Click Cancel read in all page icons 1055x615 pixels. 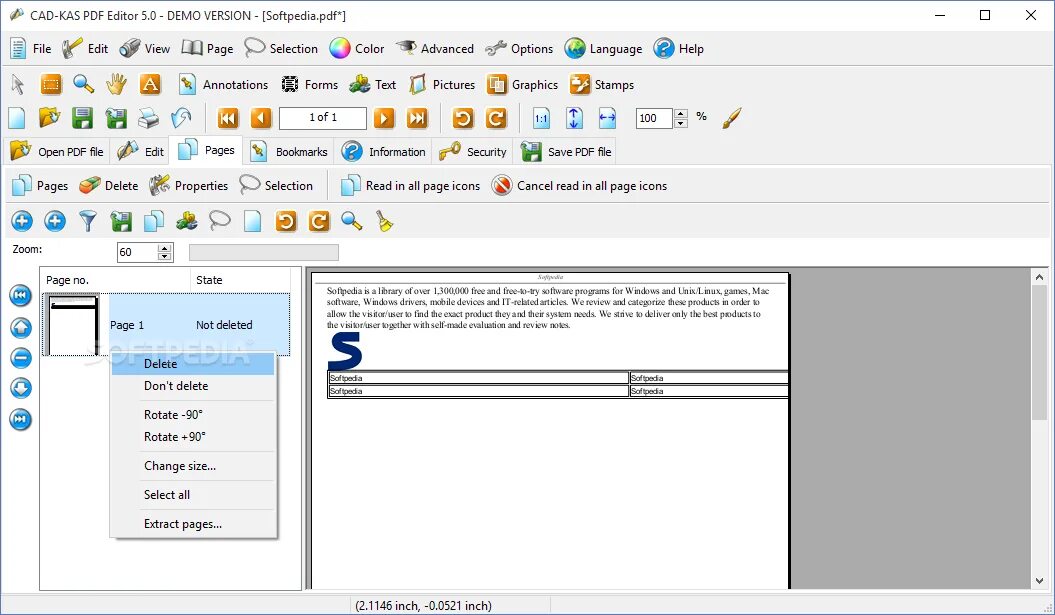[x=579, y=186]
